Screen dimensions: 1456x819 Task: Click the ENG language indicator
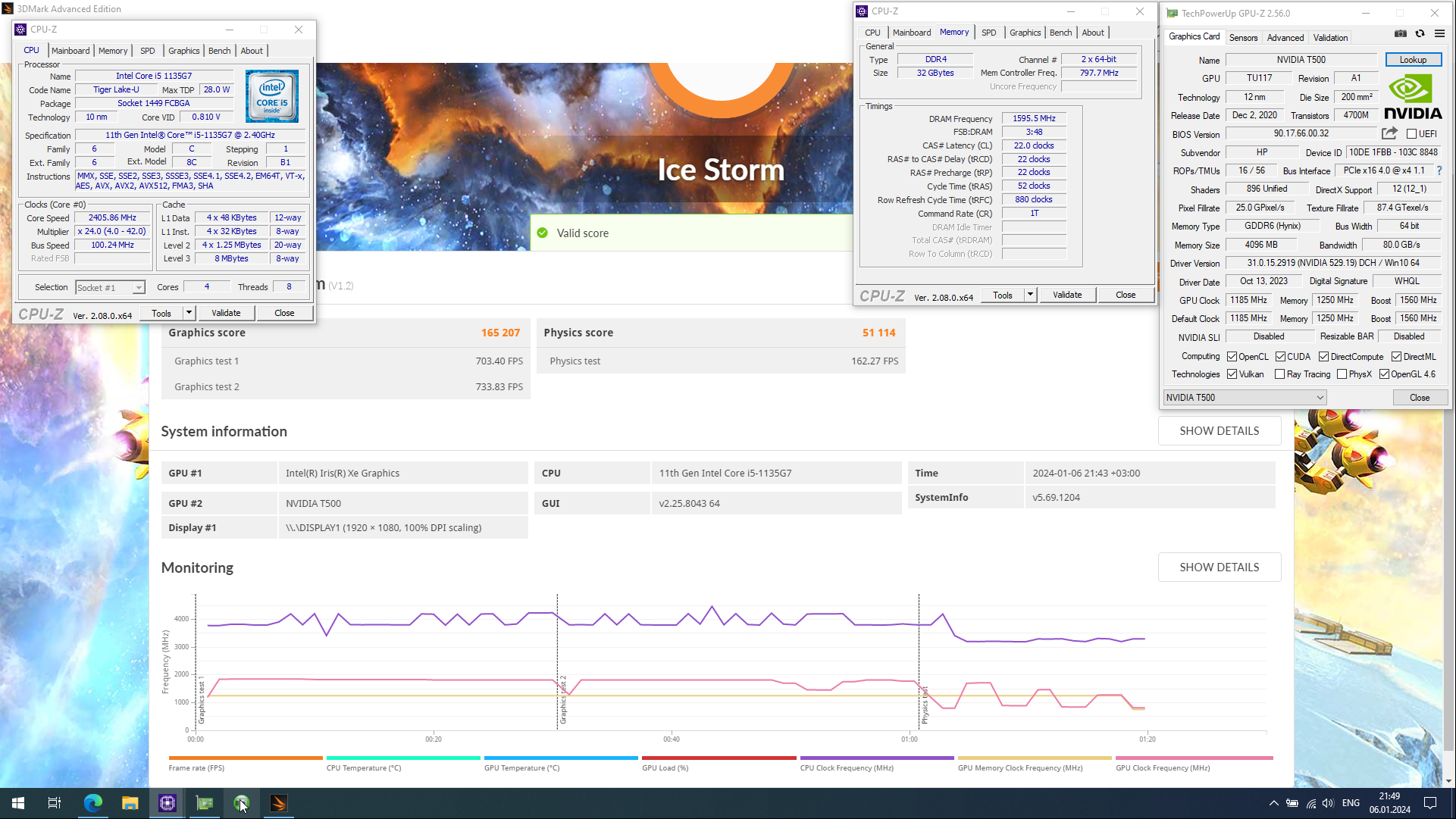click(1351, 803)
